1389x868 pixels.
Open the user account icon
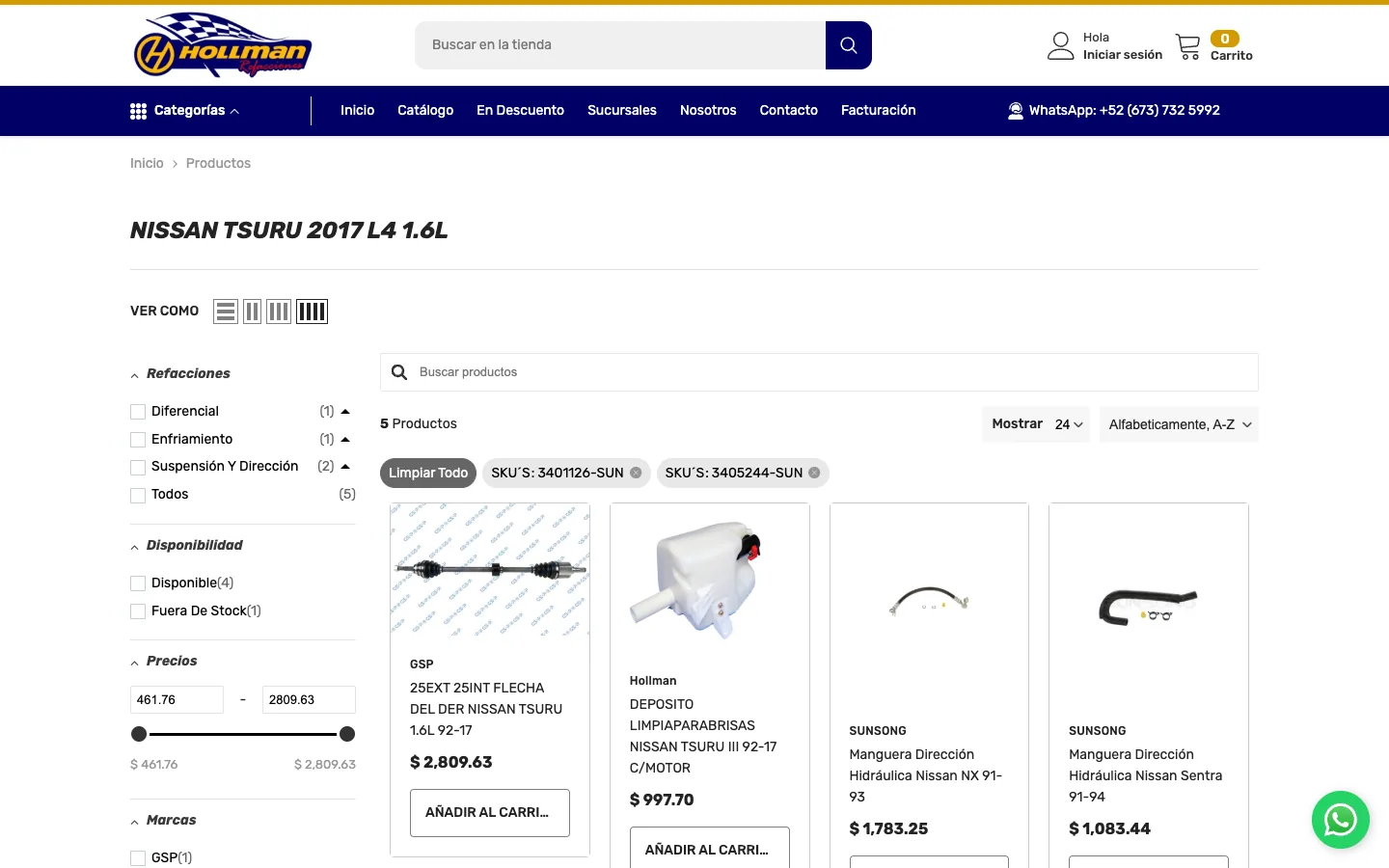[x=1061, y=45]
